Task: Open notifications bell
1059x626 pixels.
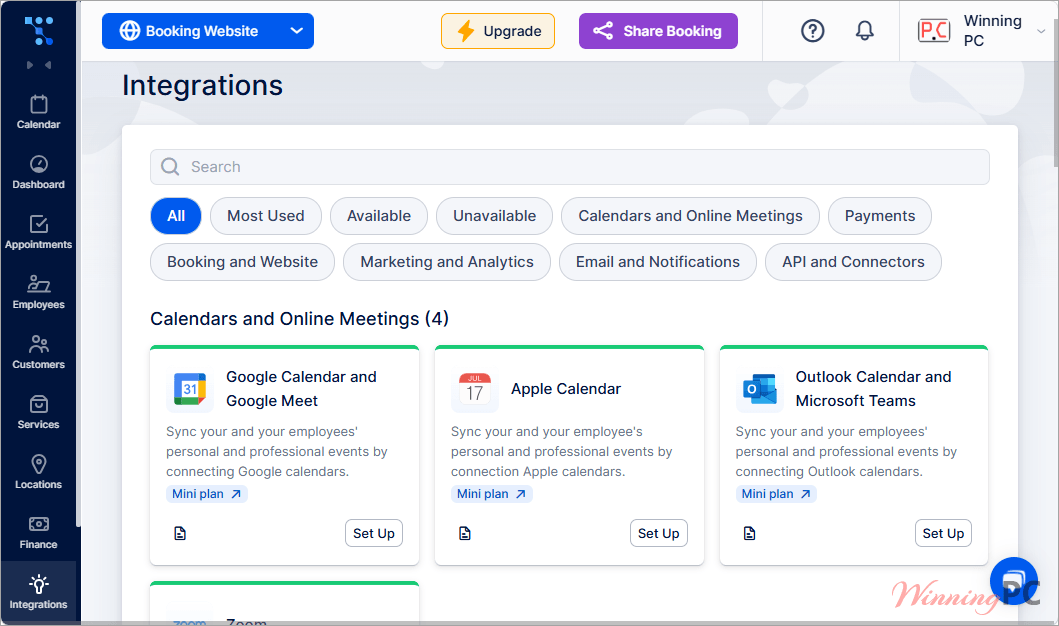Action: coord(864,31)
